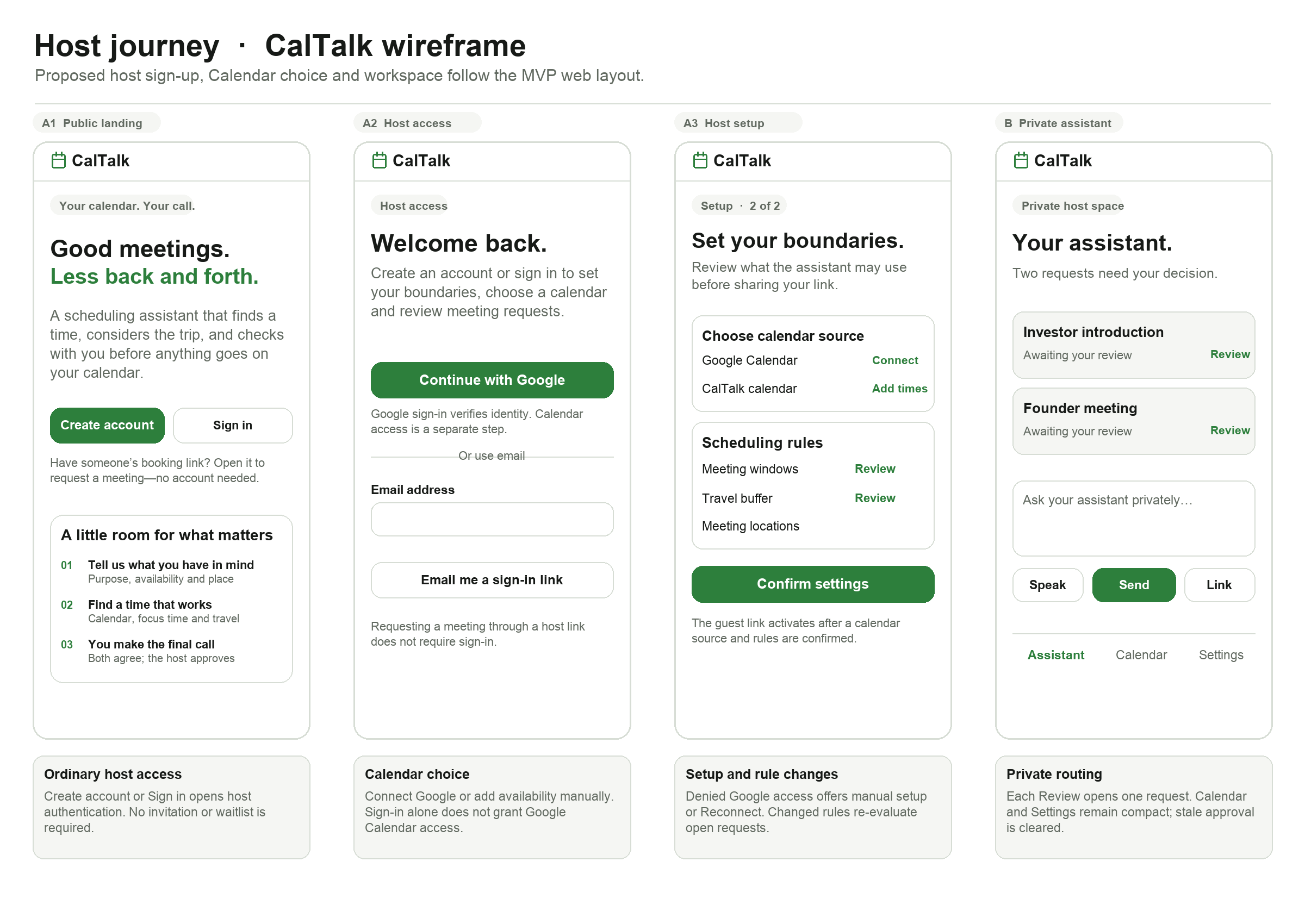Switch to the Calendar tab

[1141, 655]
